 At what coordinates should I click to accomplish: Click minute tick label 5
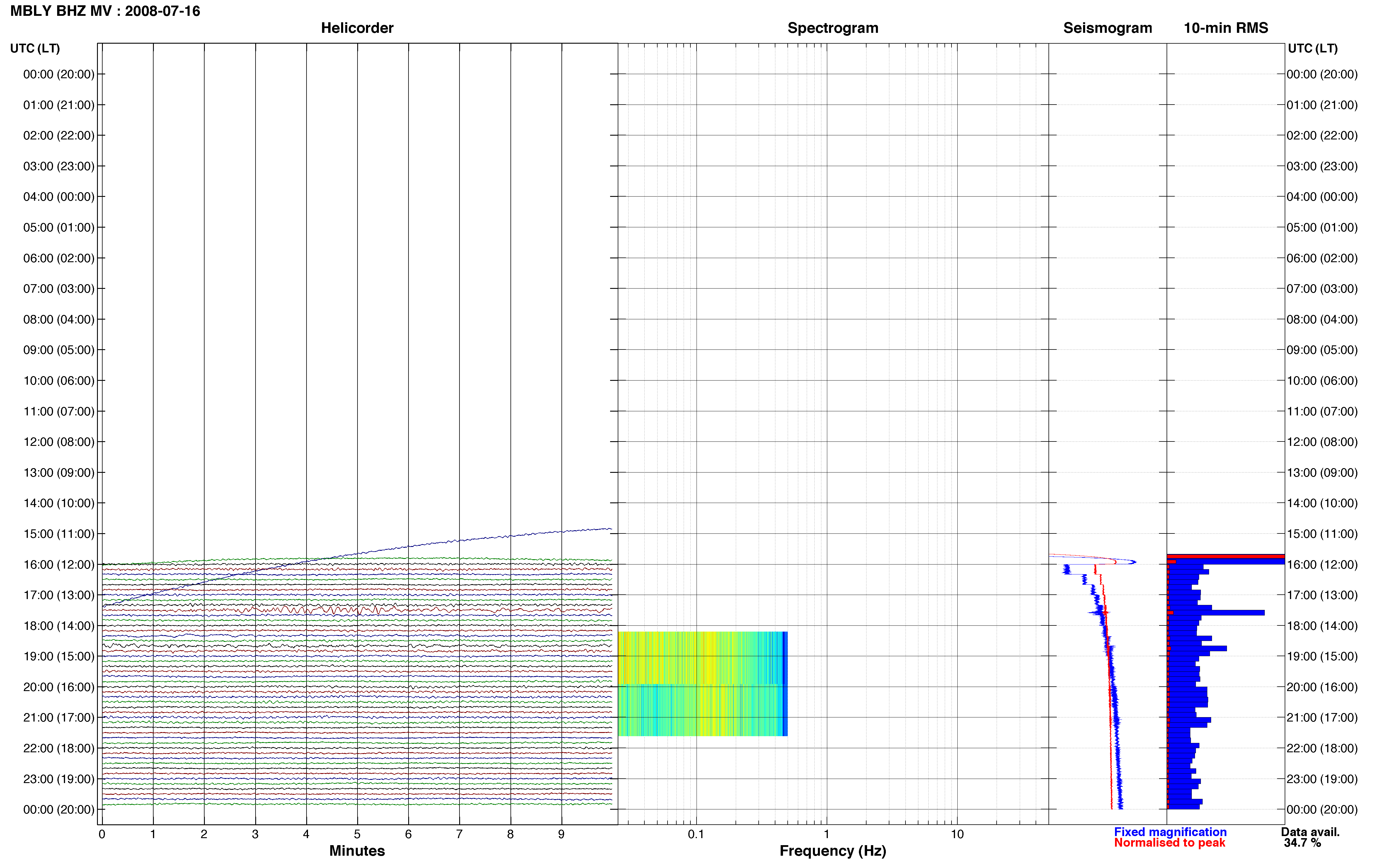click(357, 834)
